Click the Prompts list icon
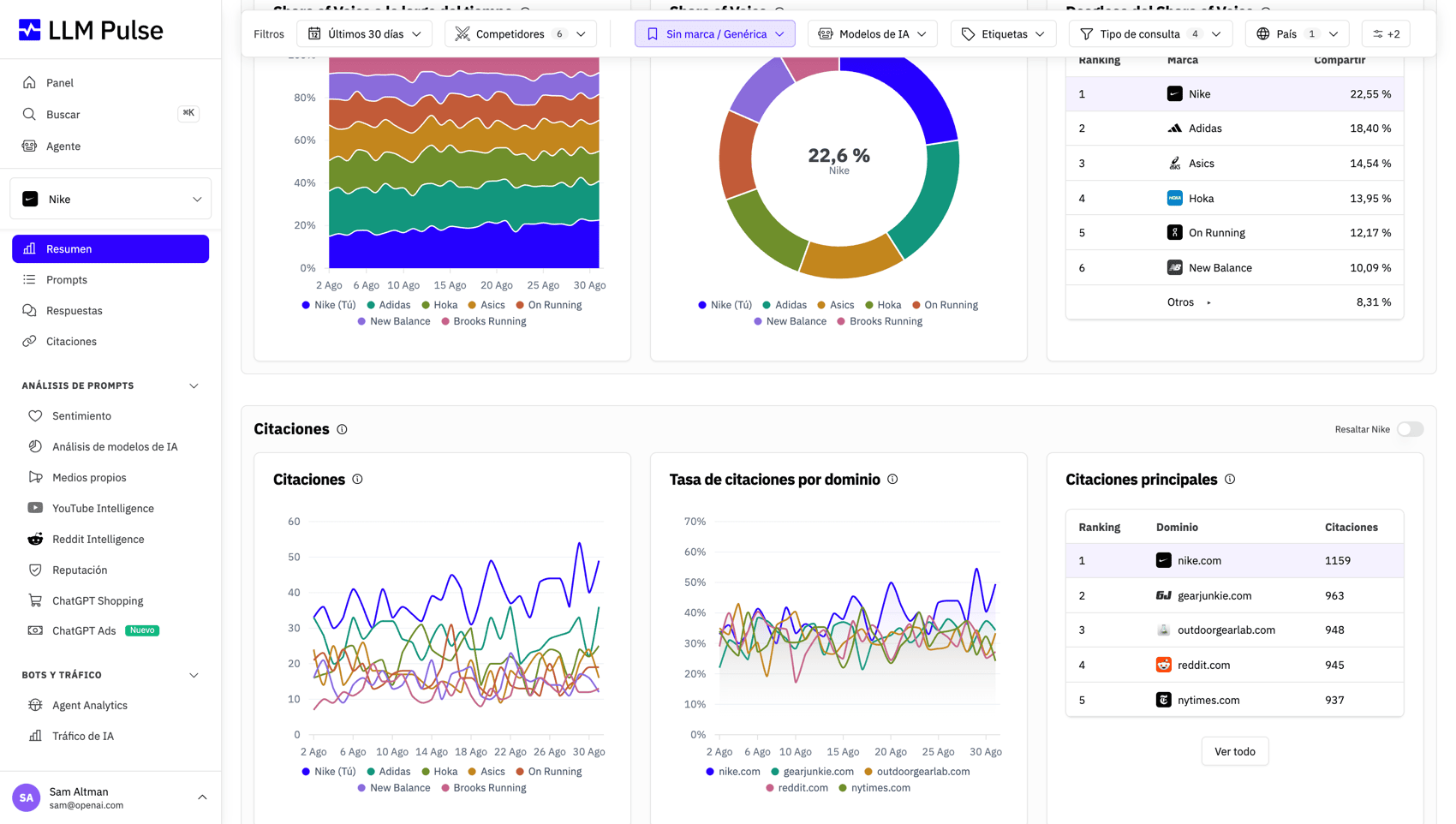The width and height of the screenshot is (1456, 824). click(29, 279)
